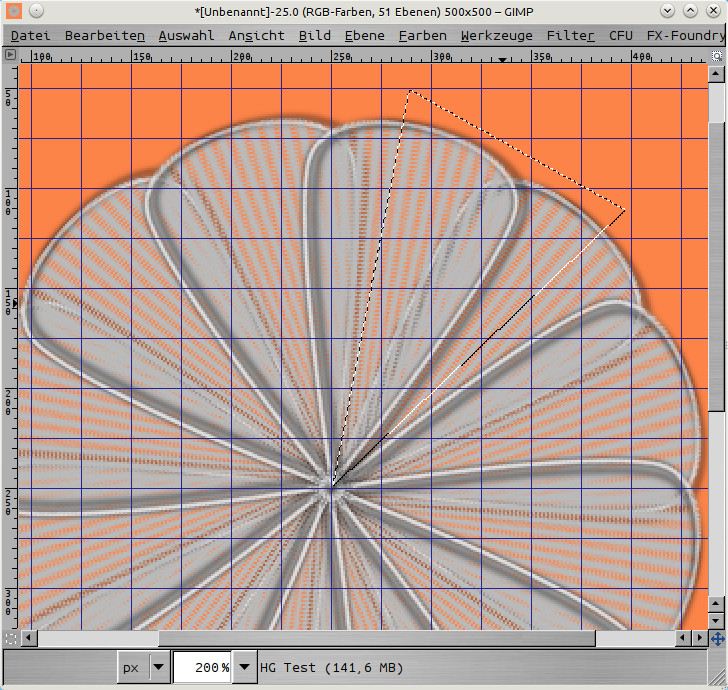Open the image menu button at ruler origin
The height and width of the screenshot is (690, 728).
tap(10, 56)
